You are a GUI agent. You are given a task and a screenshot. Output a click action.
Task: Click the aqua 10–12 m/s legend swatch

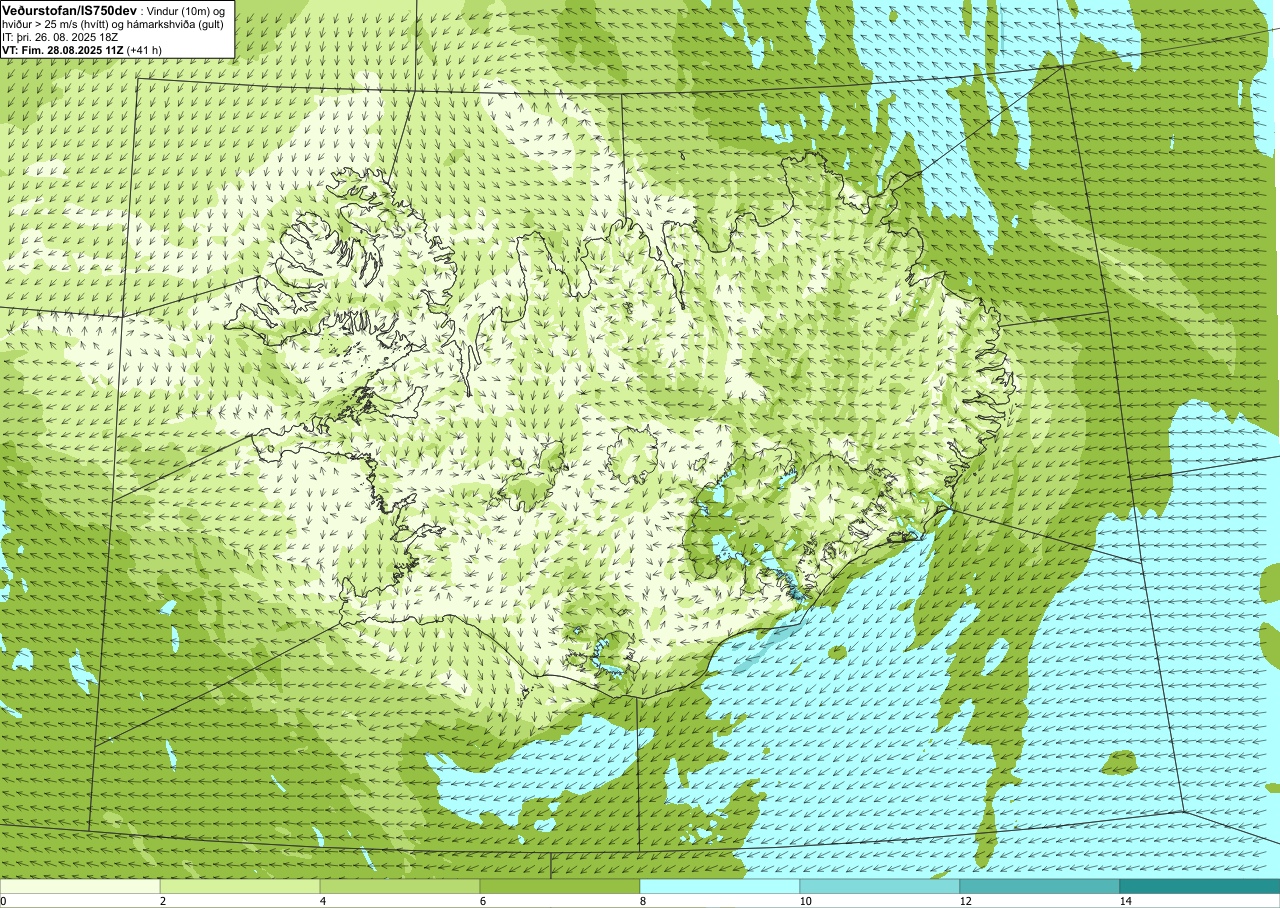[x=880, y=886]
